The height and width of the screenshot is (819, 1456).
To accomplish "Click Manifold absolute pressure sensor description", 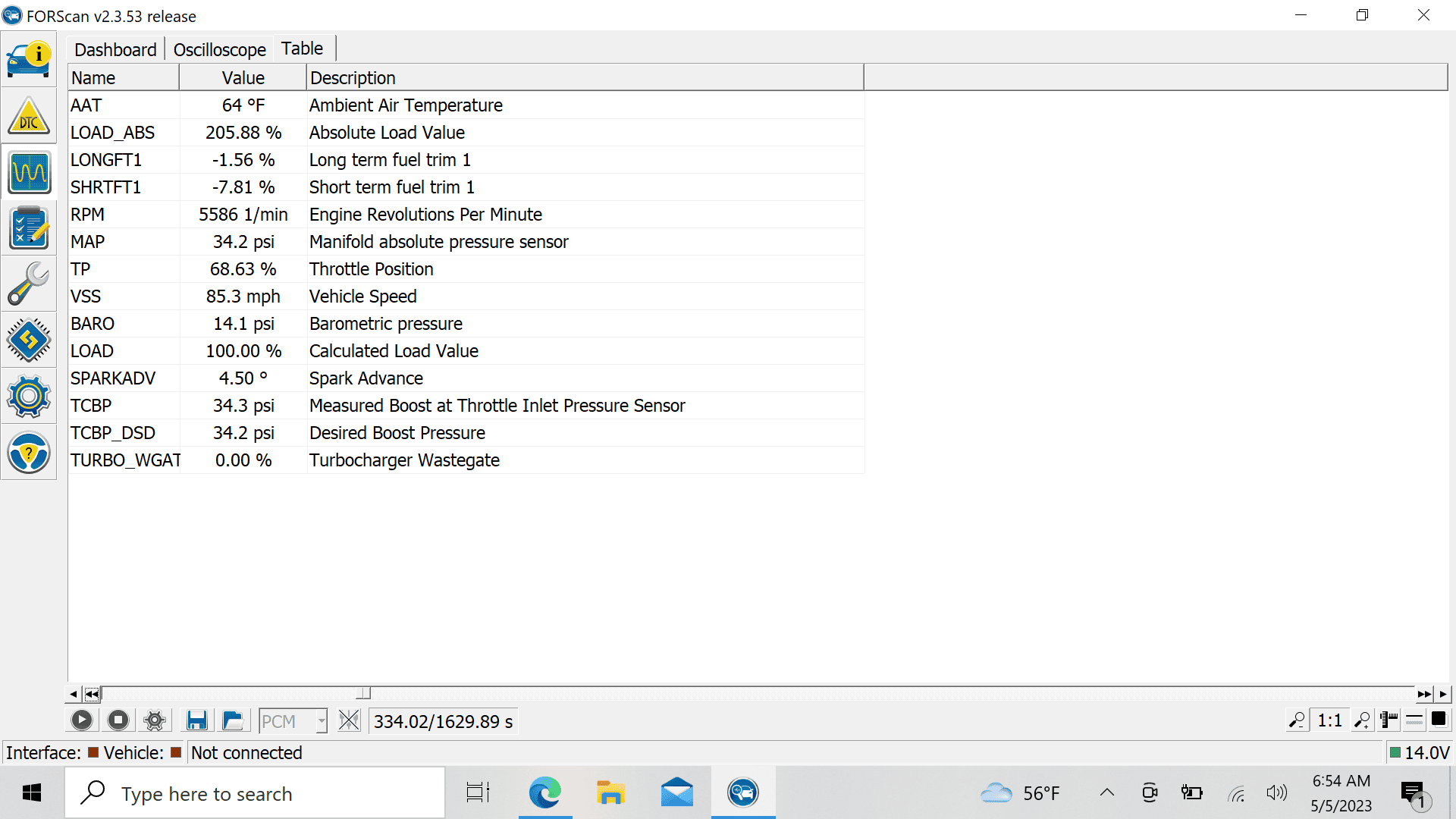I will 439,242.
